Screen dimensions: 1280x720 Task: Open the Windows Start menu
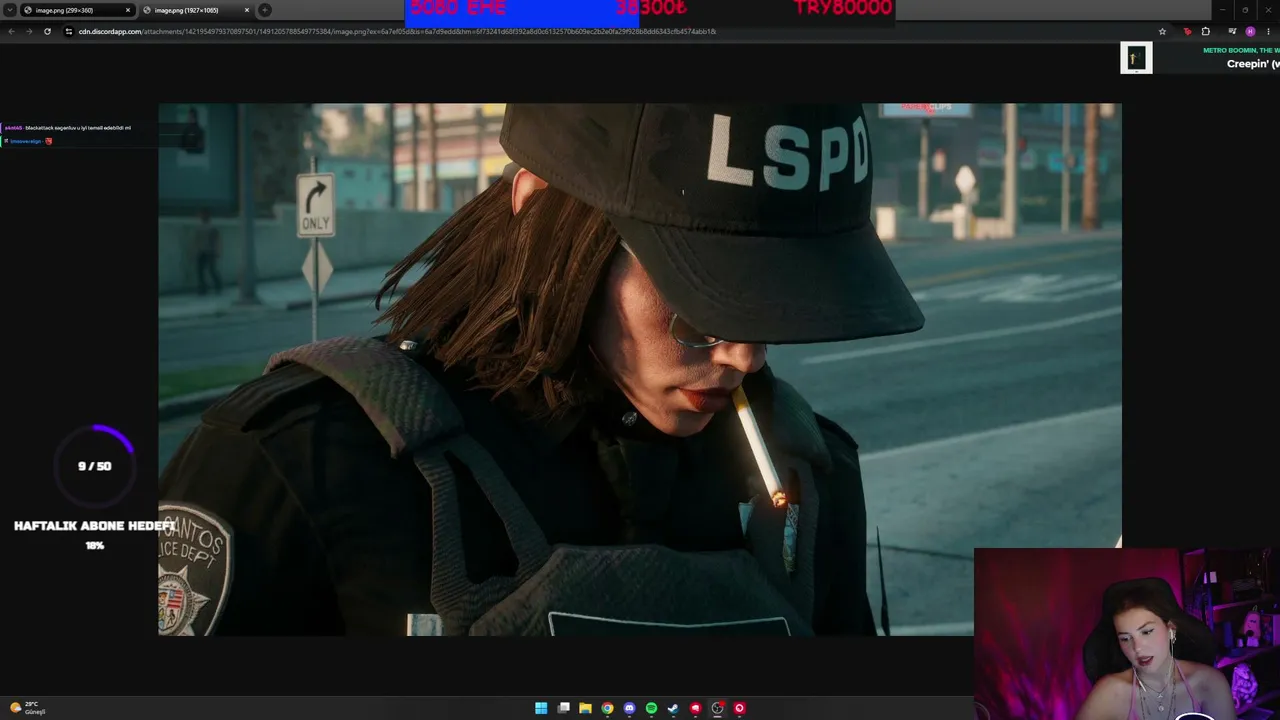click(541, 708)
